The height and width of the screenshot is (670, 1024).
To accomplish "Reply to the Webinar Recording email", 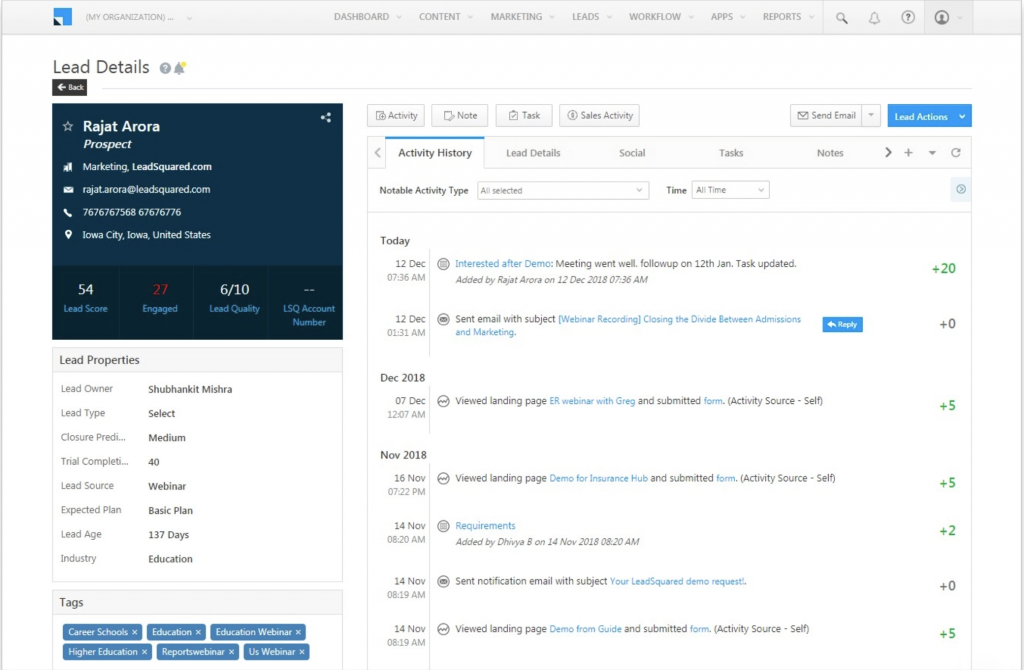I will coord(842,325).
